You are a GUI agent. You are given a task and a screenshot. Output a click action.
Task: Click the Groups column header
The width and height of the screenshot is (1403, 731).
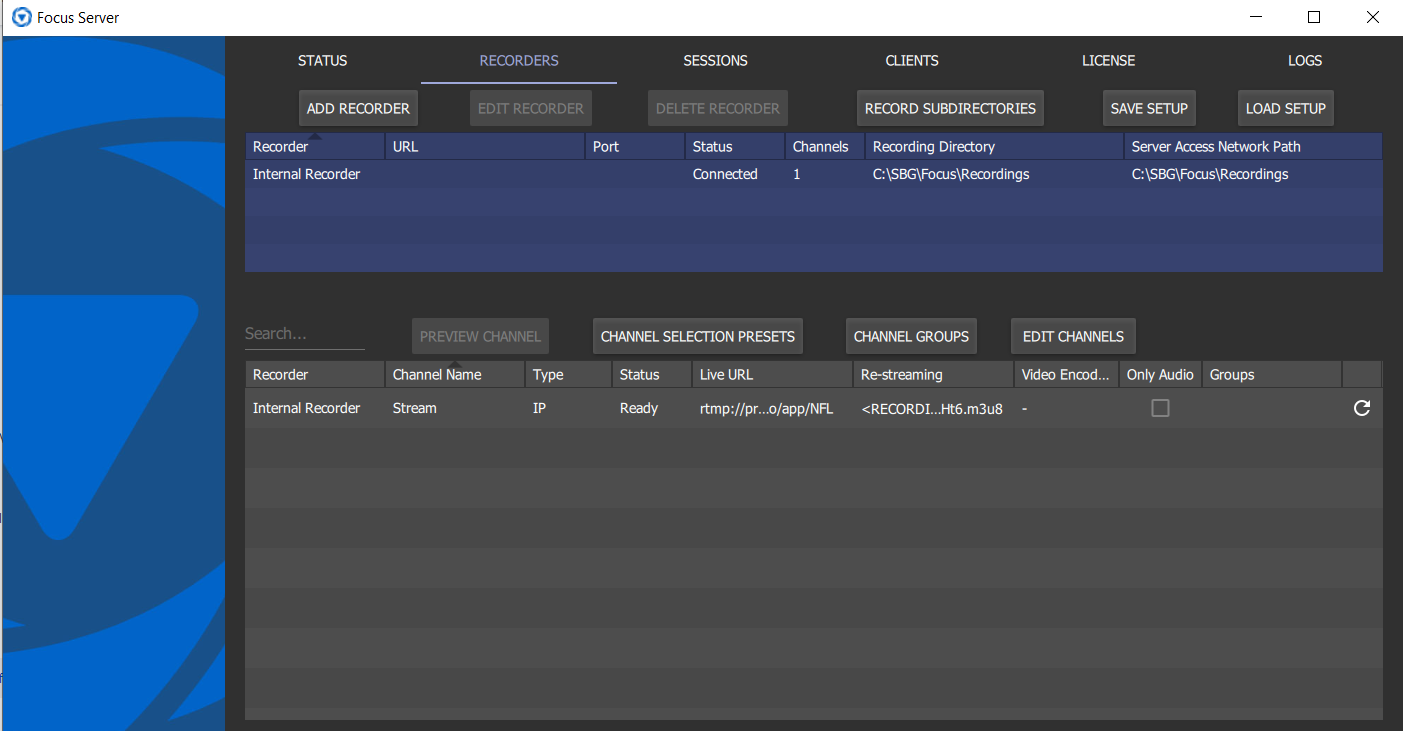pos(1272,374)
